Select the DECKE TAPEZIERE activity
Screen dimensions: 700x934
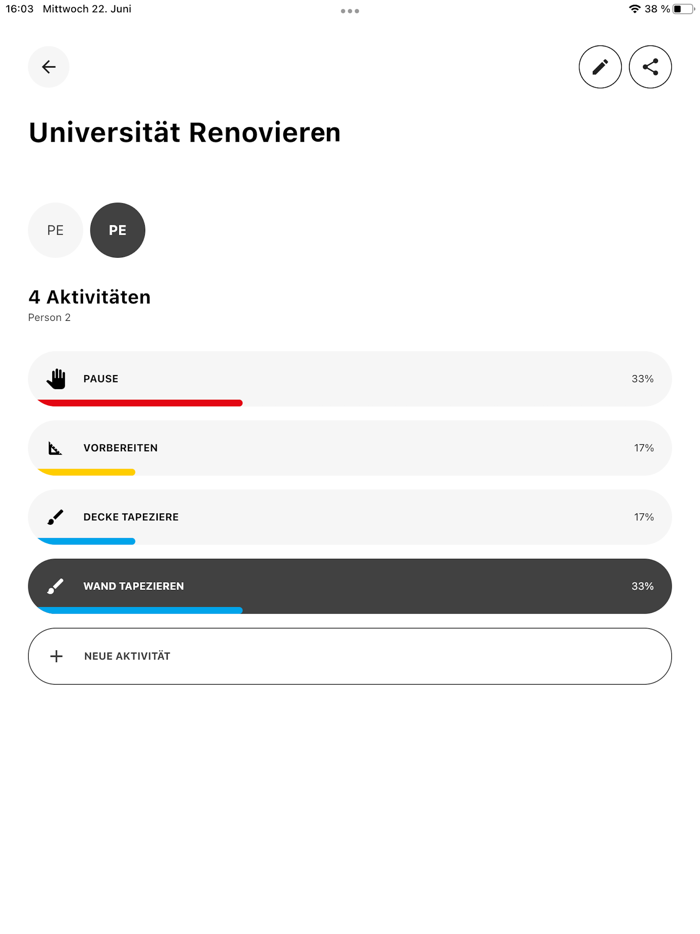[350, 516]
